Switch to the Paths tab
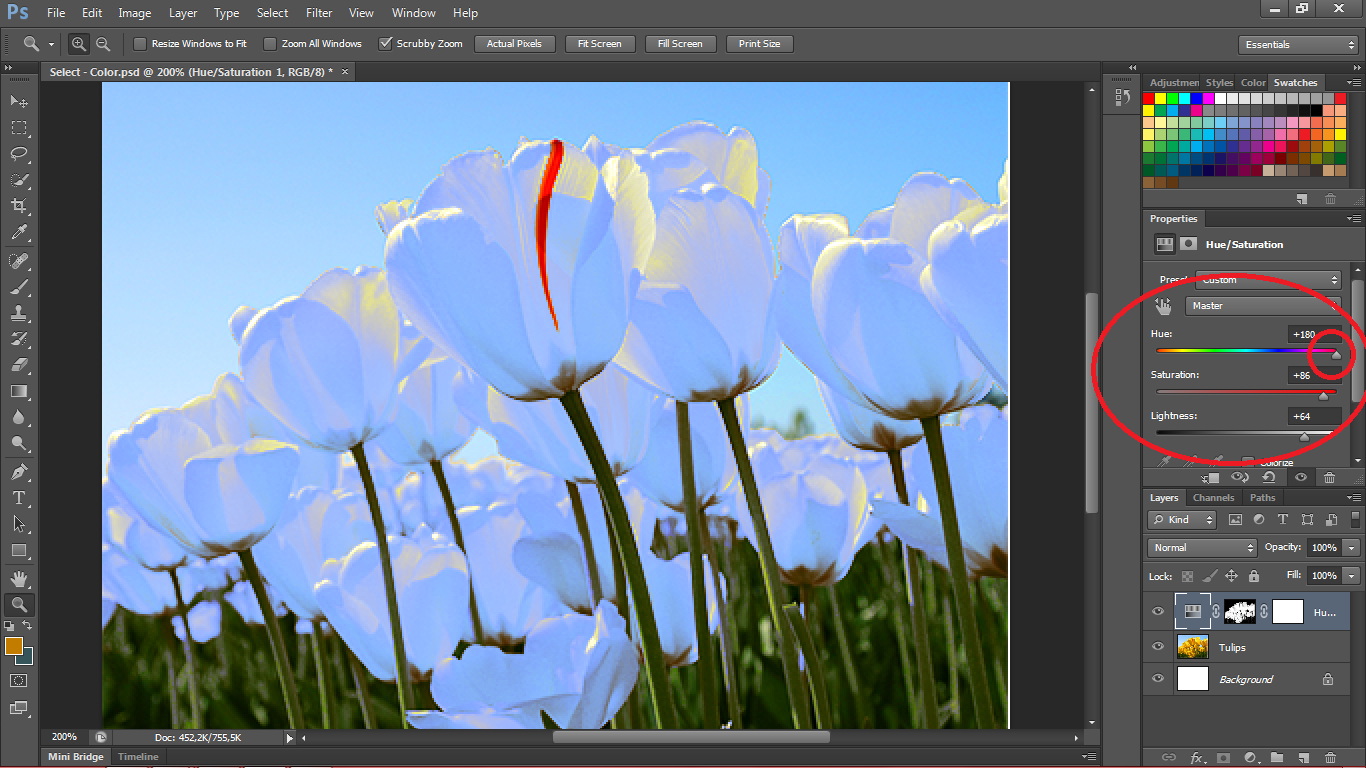 coord(1263,498)
